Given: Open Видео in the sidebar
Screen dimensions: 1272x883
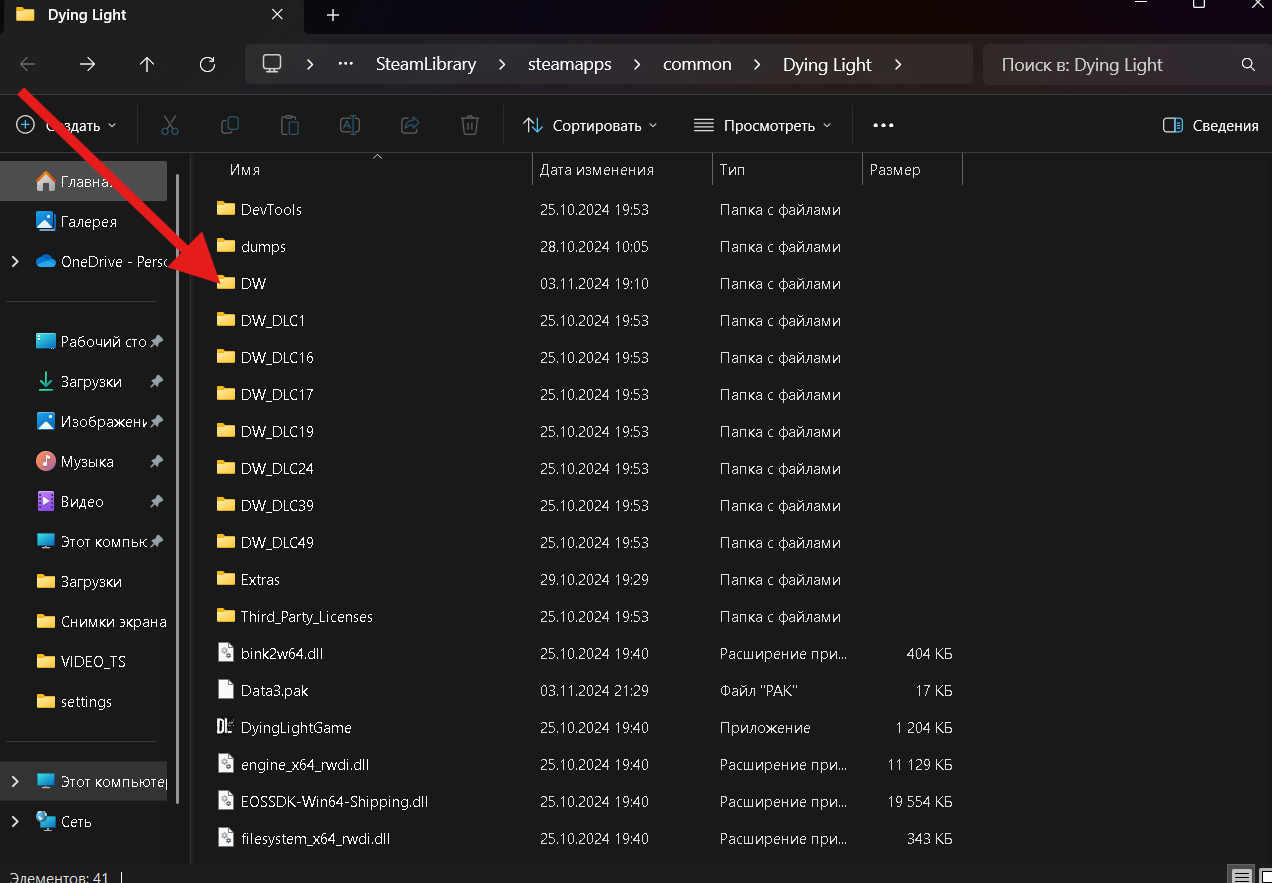Looking at the screenshot, I should click(84, 502).
